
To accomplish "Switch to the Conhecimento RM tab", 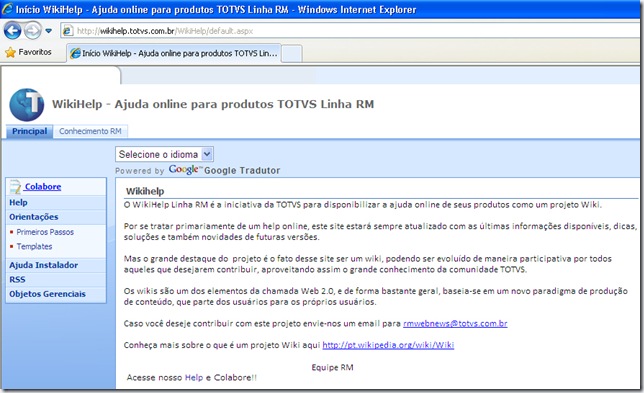I will click(x=90, y=131).
